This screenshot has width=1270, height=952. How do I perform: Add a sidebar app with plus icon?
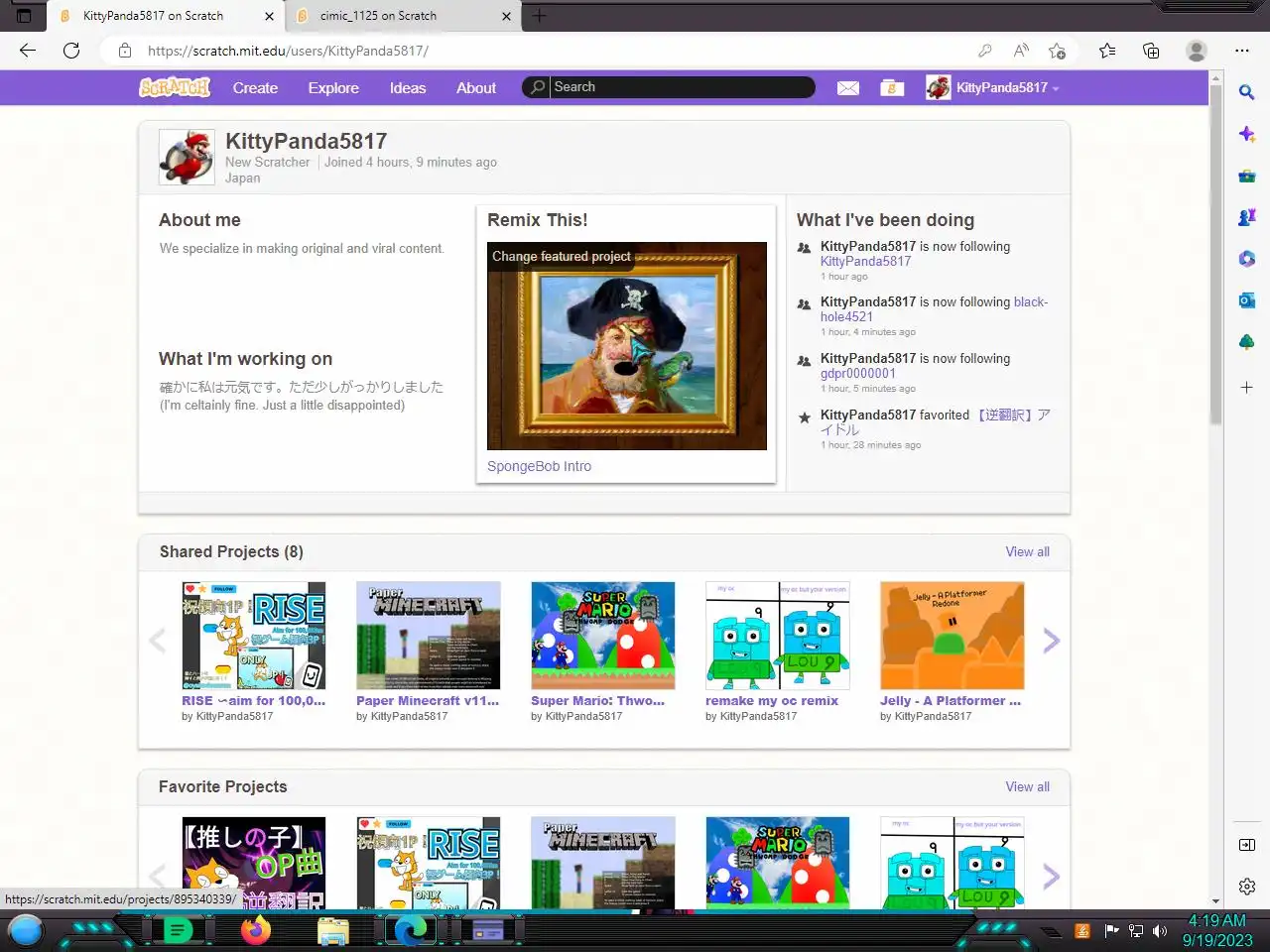tap(1247, 388)
